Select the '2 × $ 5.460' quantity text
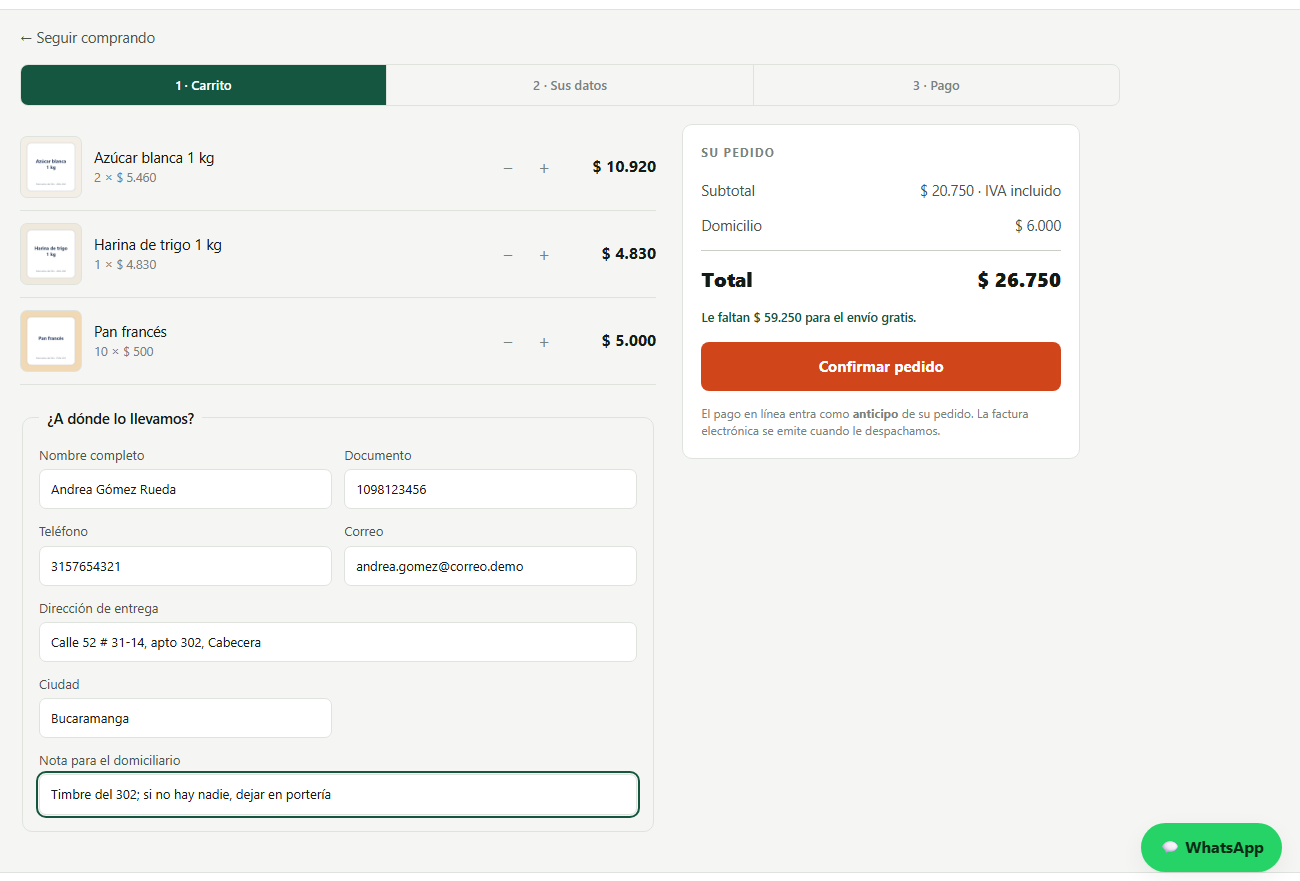 125,178
